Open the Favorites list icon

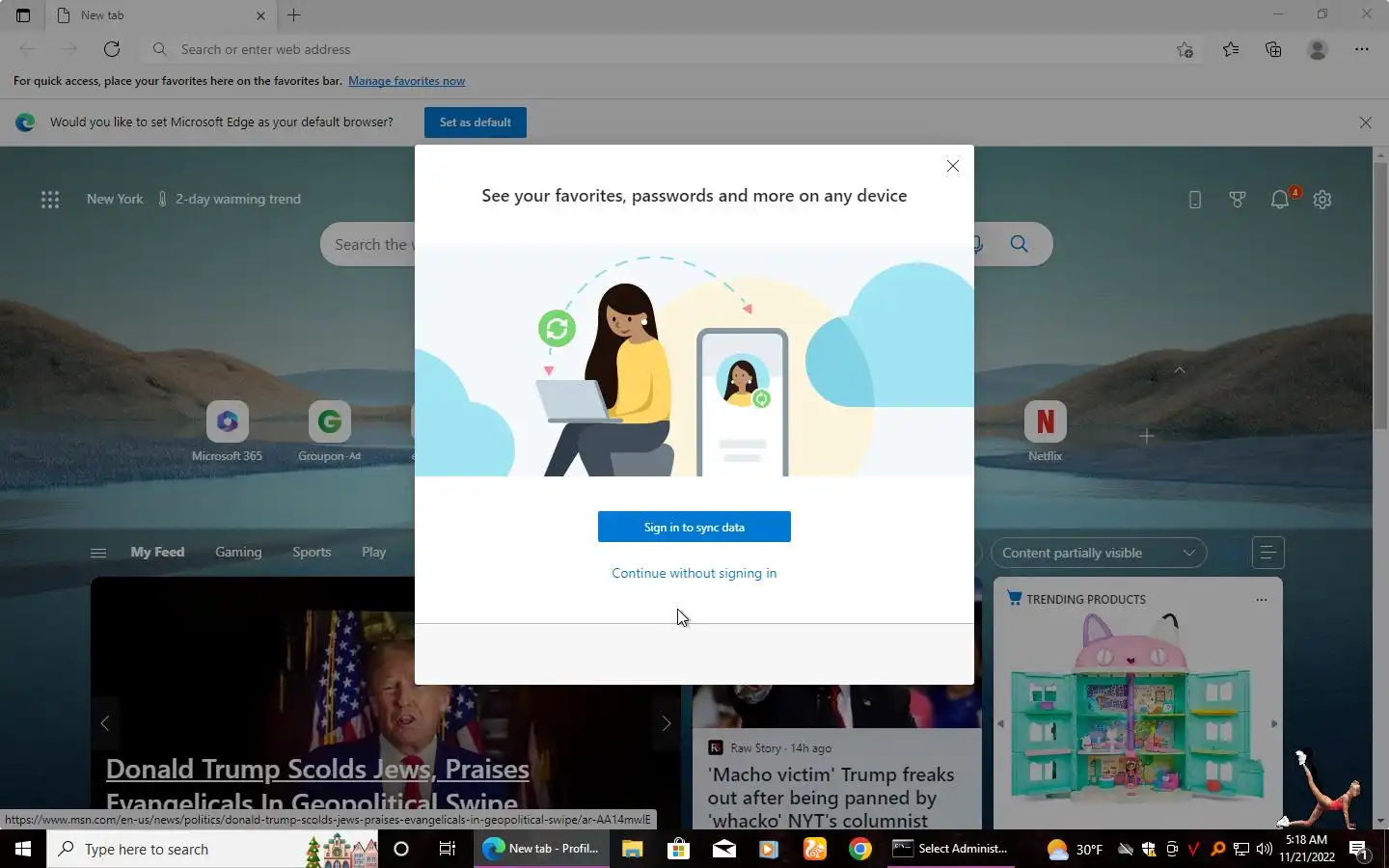pyautogui.click(x=1231, y=49)
